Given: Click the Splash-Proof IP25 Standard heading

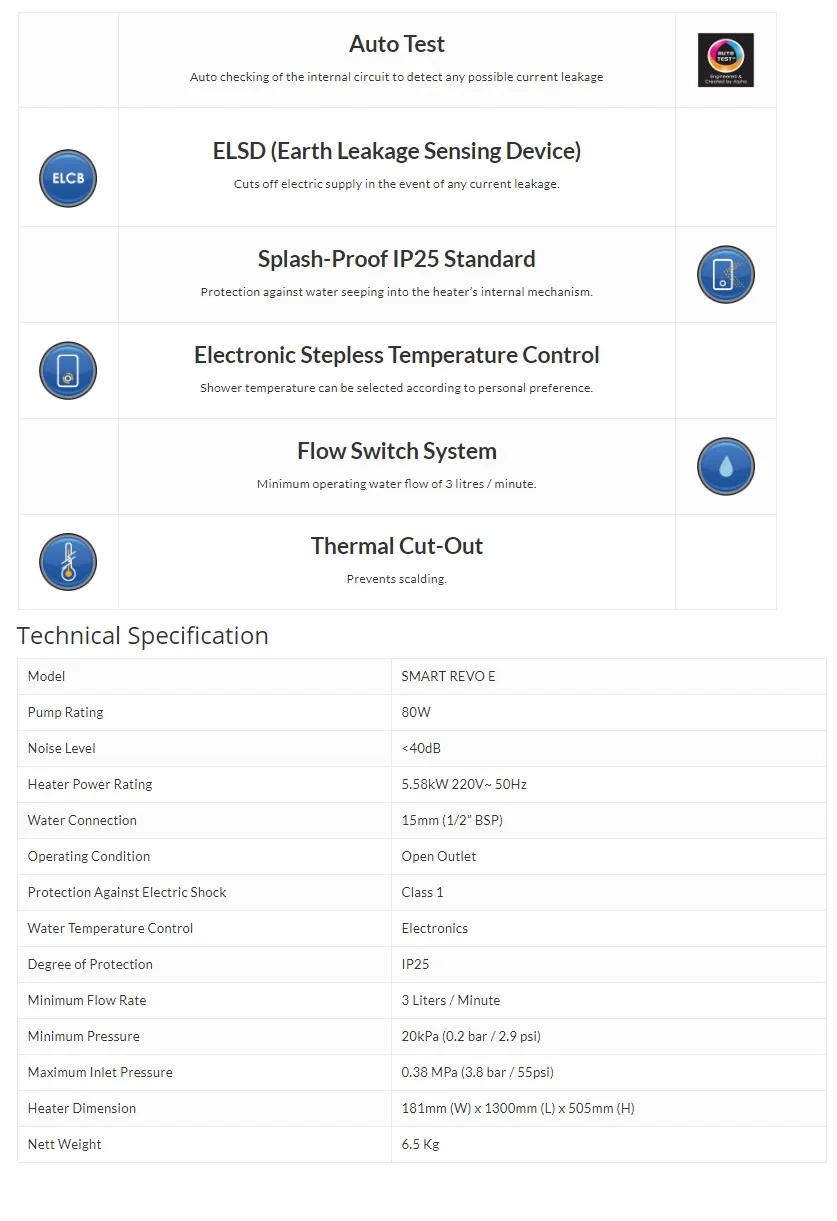Looking at the screenshot, I should tap(397, 259).
